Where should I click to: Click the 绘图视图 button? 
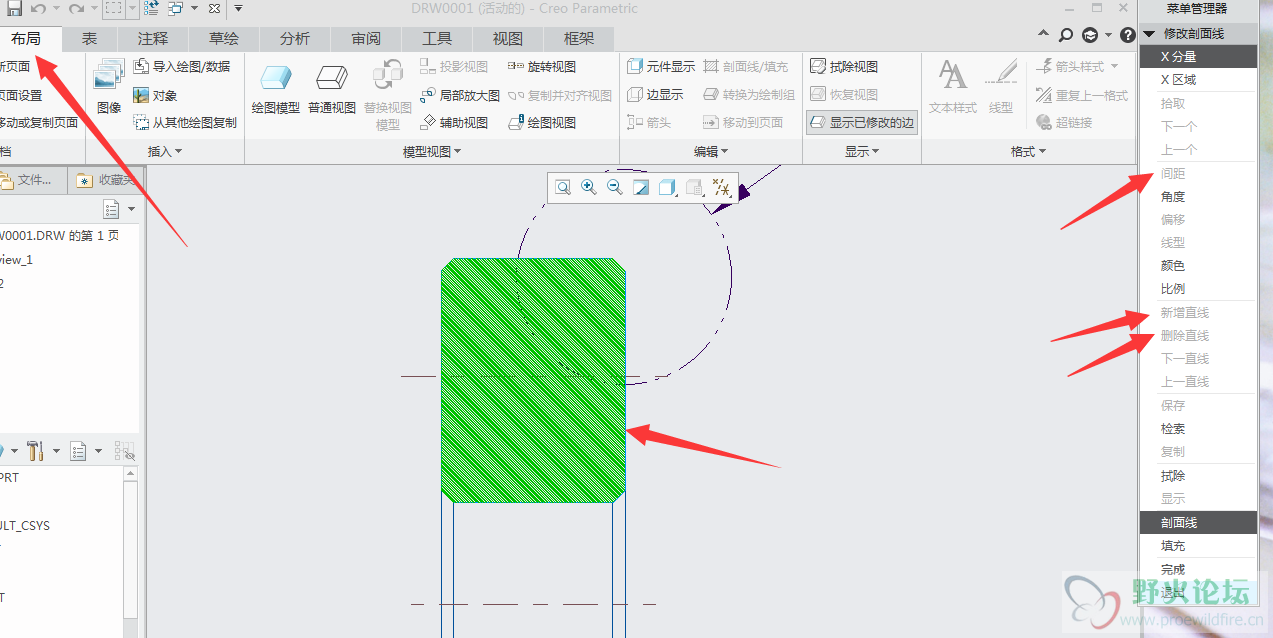tap(542, 123)
